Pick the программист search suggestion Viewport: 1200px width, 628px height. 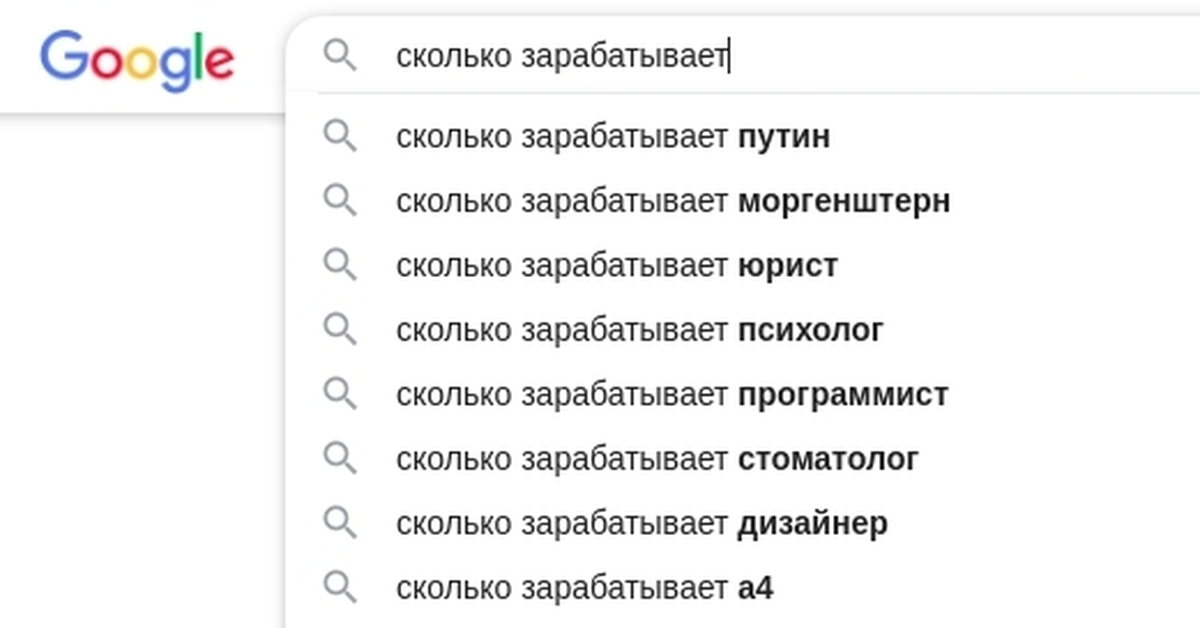click(671, 394)
